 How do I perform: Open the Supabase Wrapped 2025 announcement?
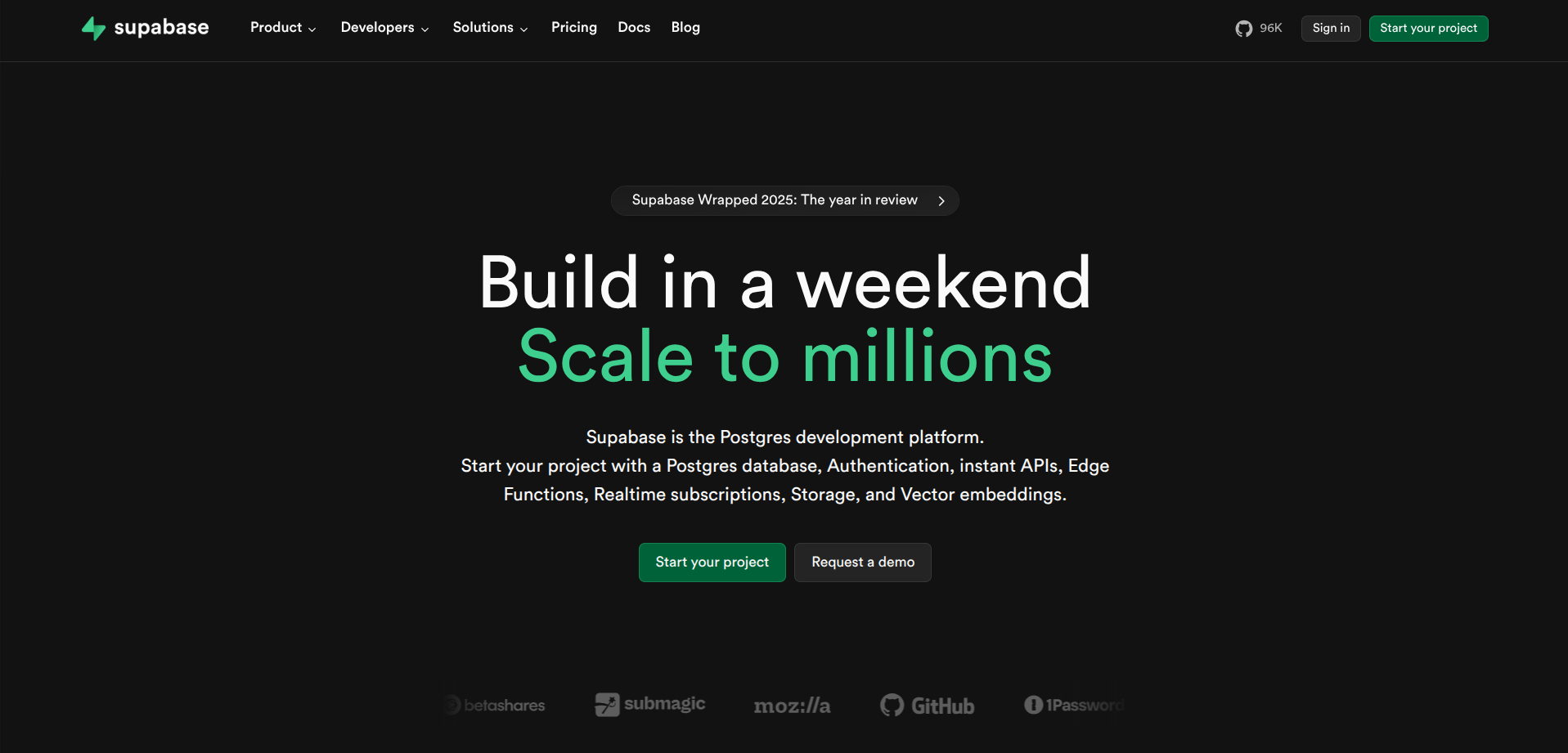pyautogui.click(x=774, y=200)
